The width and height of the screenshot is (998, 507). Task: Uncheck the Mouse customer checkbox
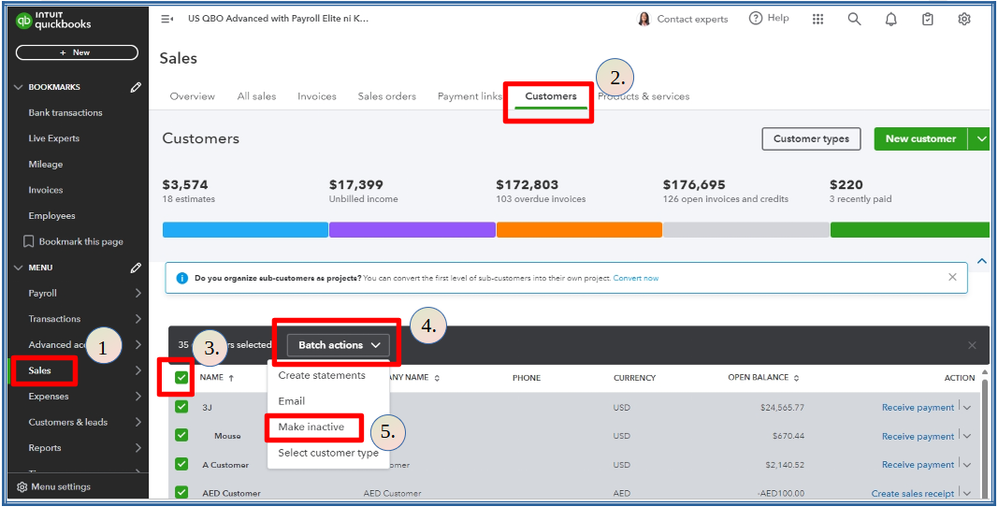(x=182, y=436)
